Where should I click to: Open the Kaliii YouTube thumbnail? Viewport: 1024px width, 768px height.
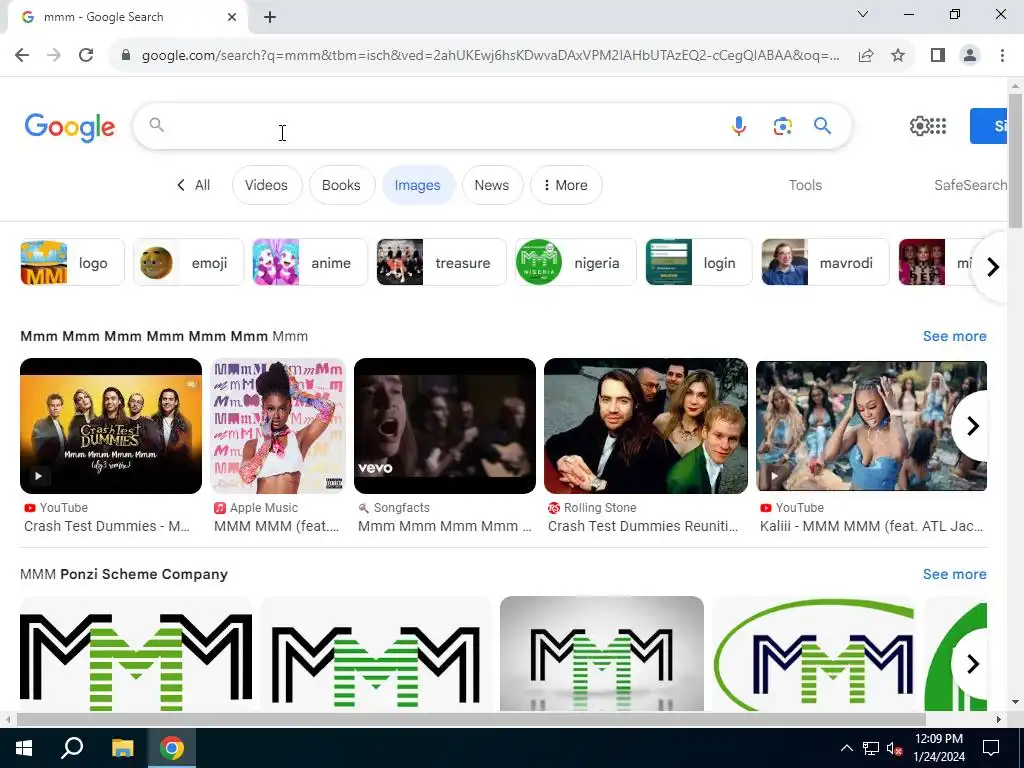871,426
